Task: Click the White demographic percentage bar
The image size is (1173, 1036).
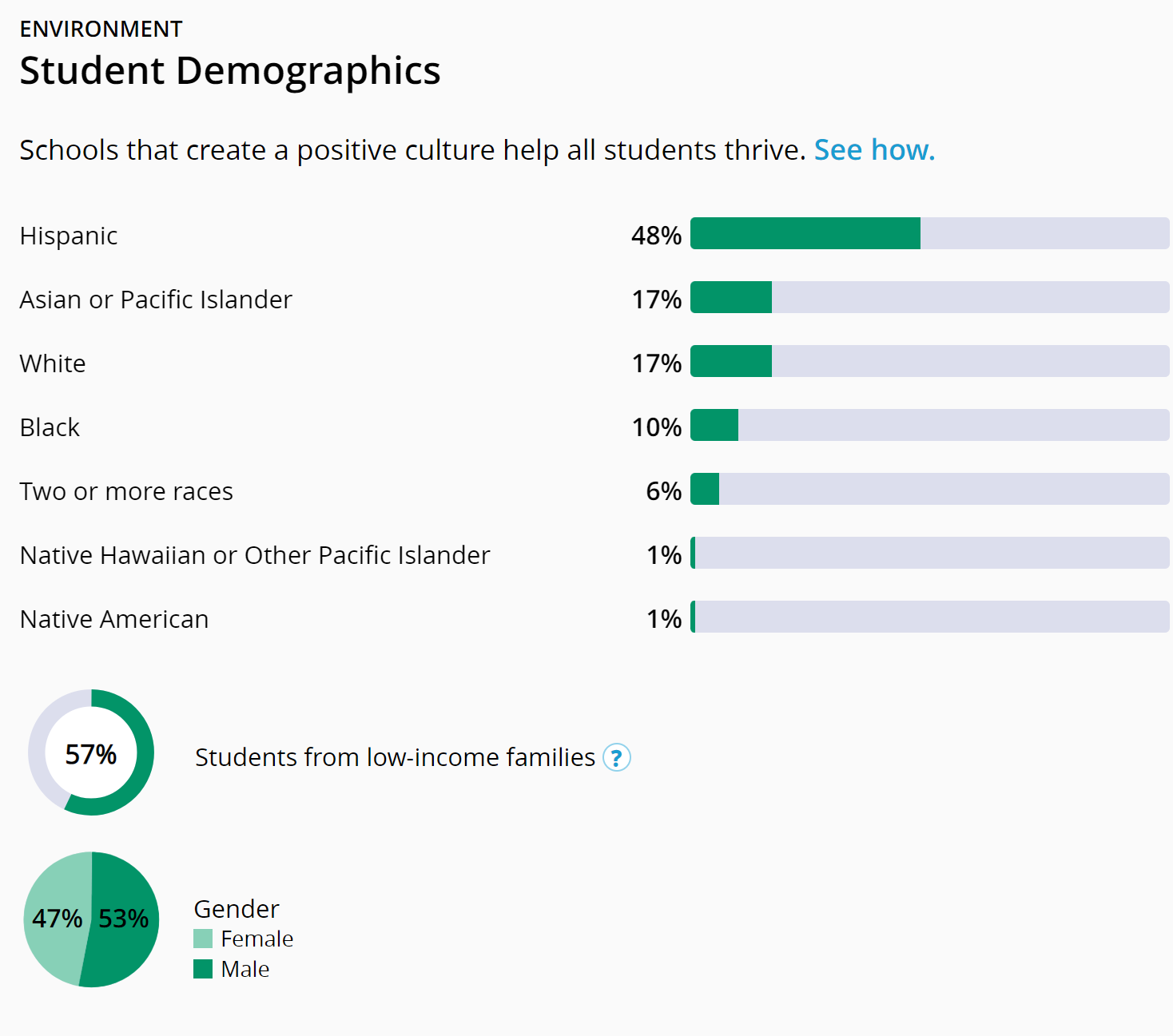Action: click(x=929, y=361)
